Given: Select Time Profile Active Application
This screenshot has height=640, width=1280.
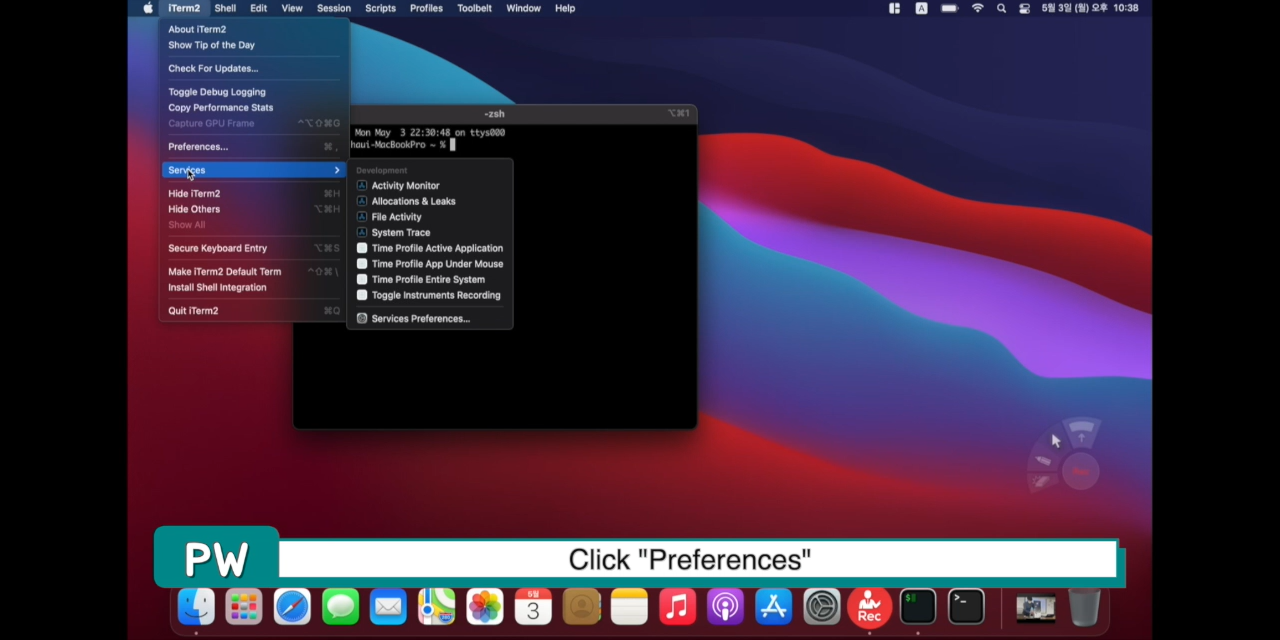Looking at the screenshot, I should [x=430, y=248].
